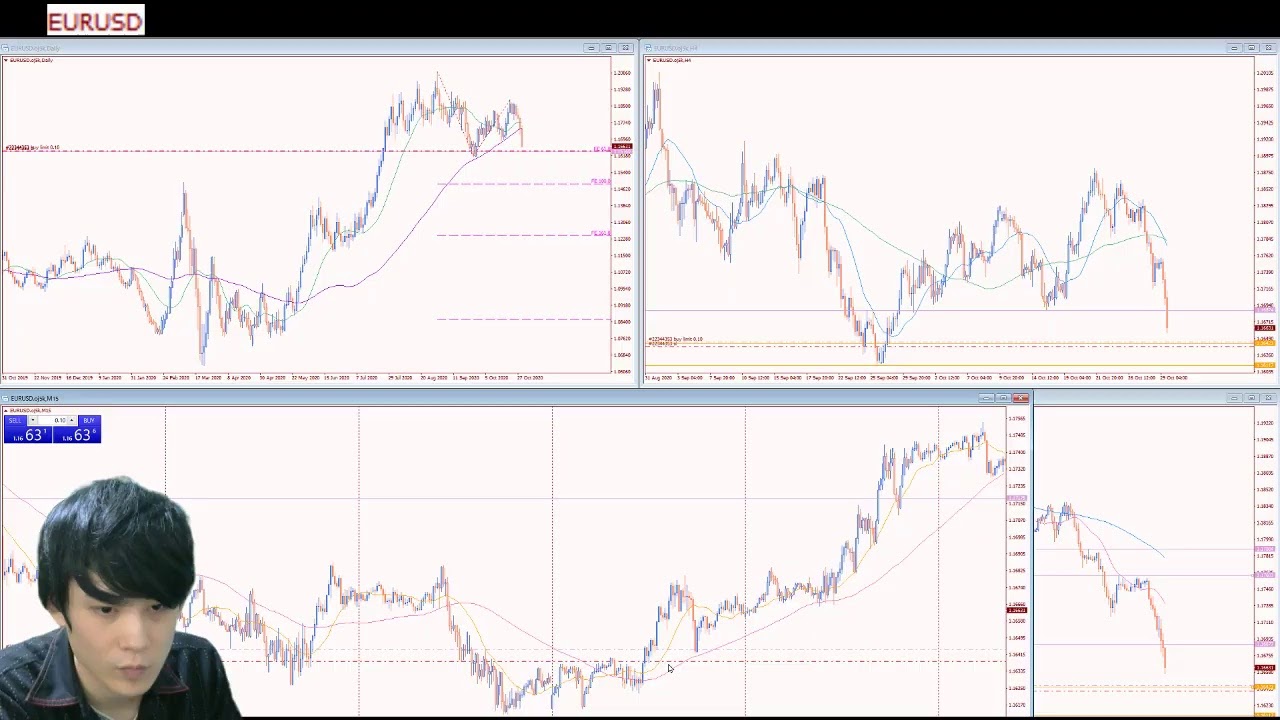Minimize the EURUSD H4 chart window
Image resolution: width=1280 pixels, height=720 pixels.
click(x=1234, y=48)
